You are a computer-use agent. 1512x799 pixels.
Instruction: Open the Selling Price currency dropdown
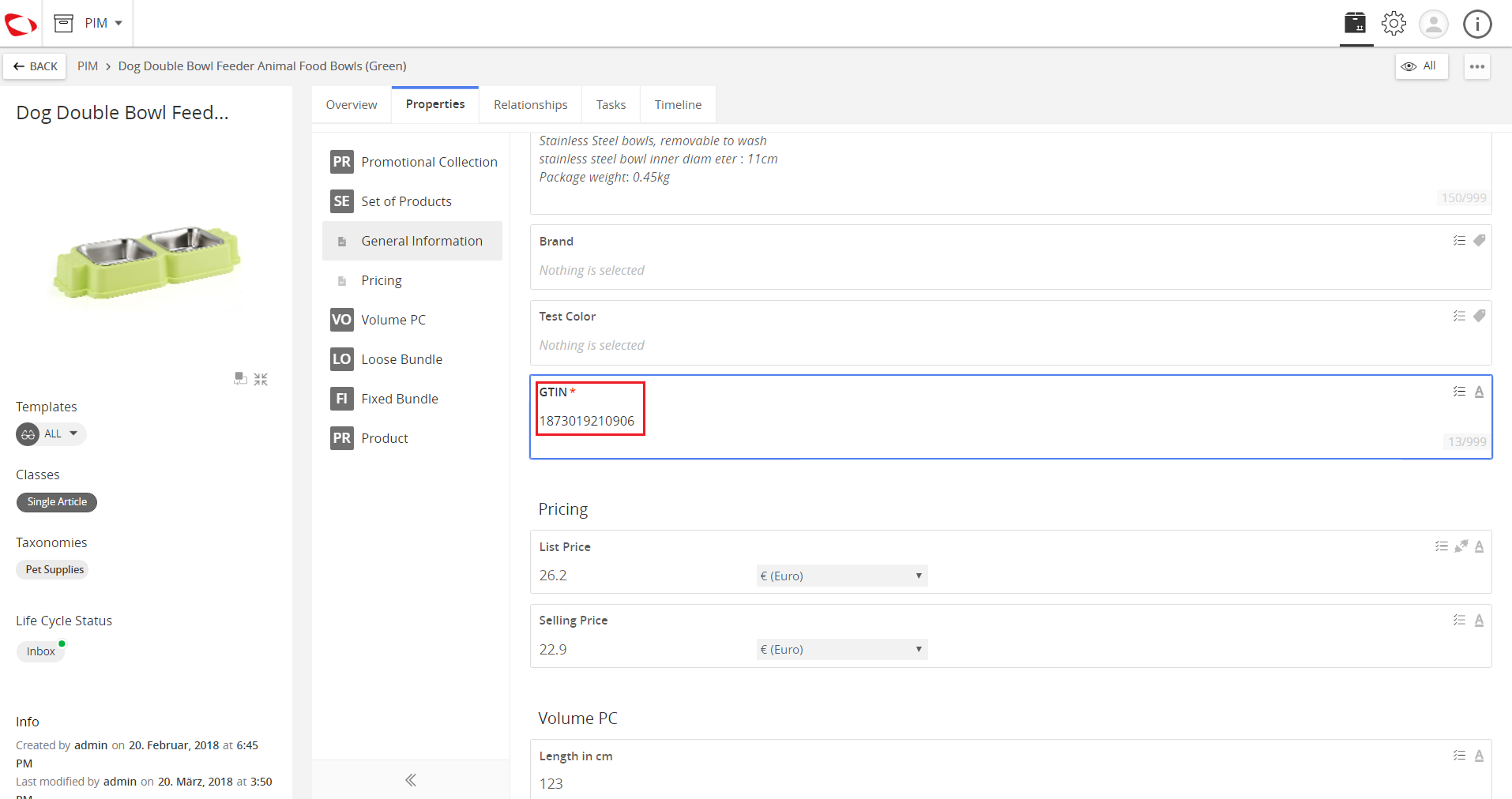click(x=841, y=650)
